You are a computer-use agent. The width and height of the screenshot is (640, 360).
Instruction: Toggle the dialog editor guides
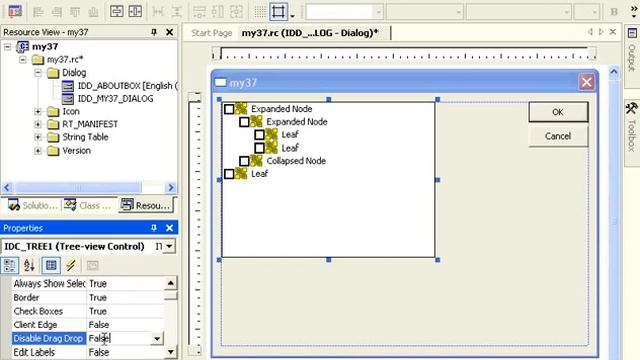point(278,11)
